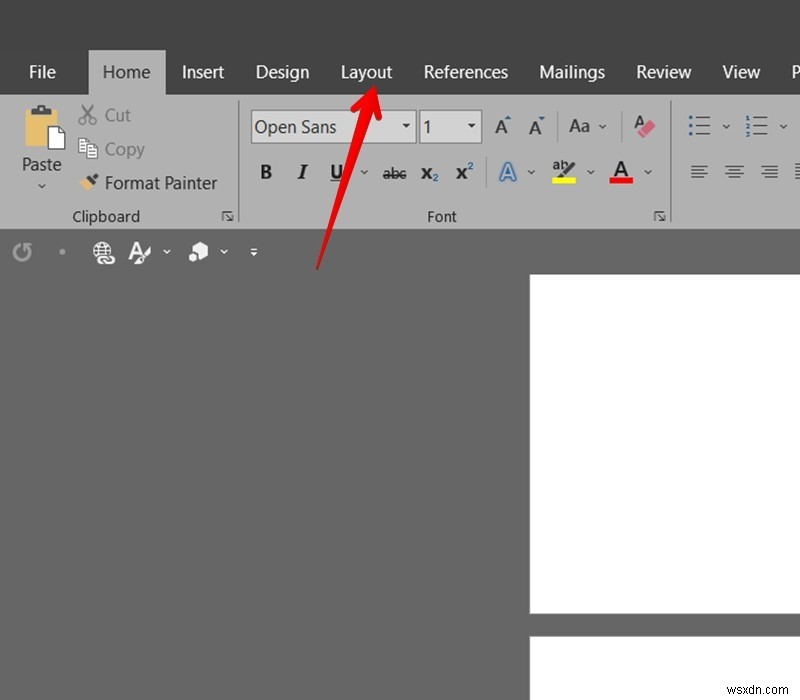Toggle the bulleted list
The height and width of the screenshot is (700, 800).
pos(698,126)
